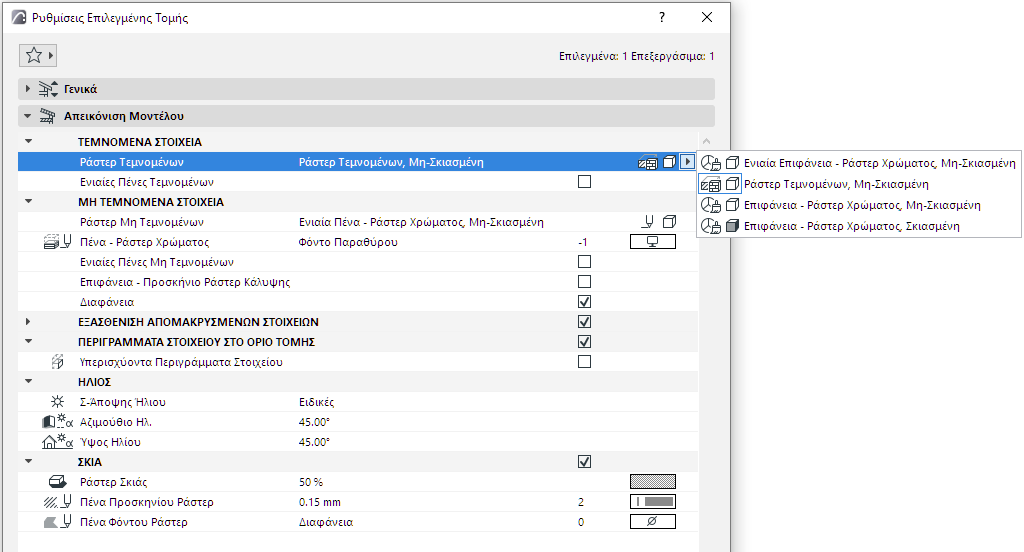
Task: Click the Απεικόνιση Μοντέλου panel icon
Action: pos(47,116)
